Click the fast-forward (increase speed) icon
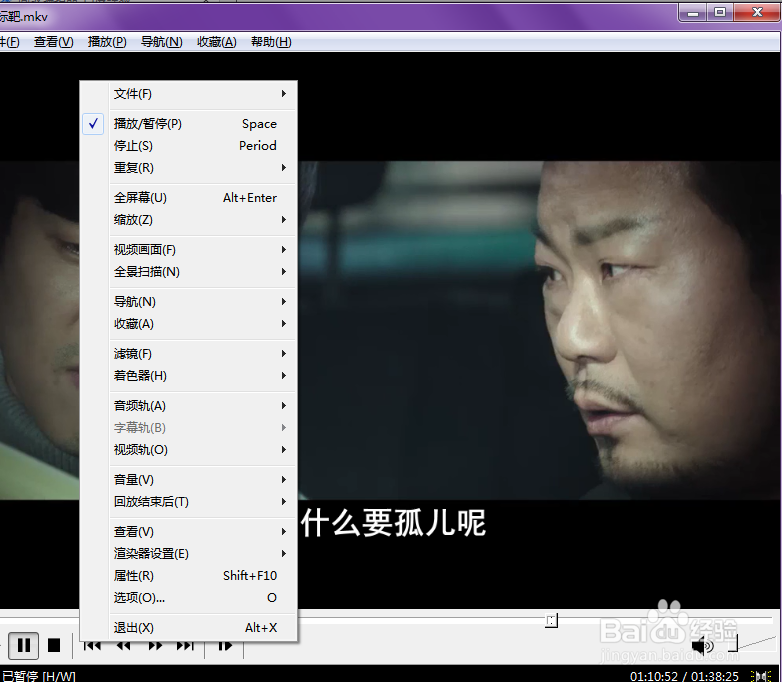This screenshot has width=782, height=682. (155, 646)
